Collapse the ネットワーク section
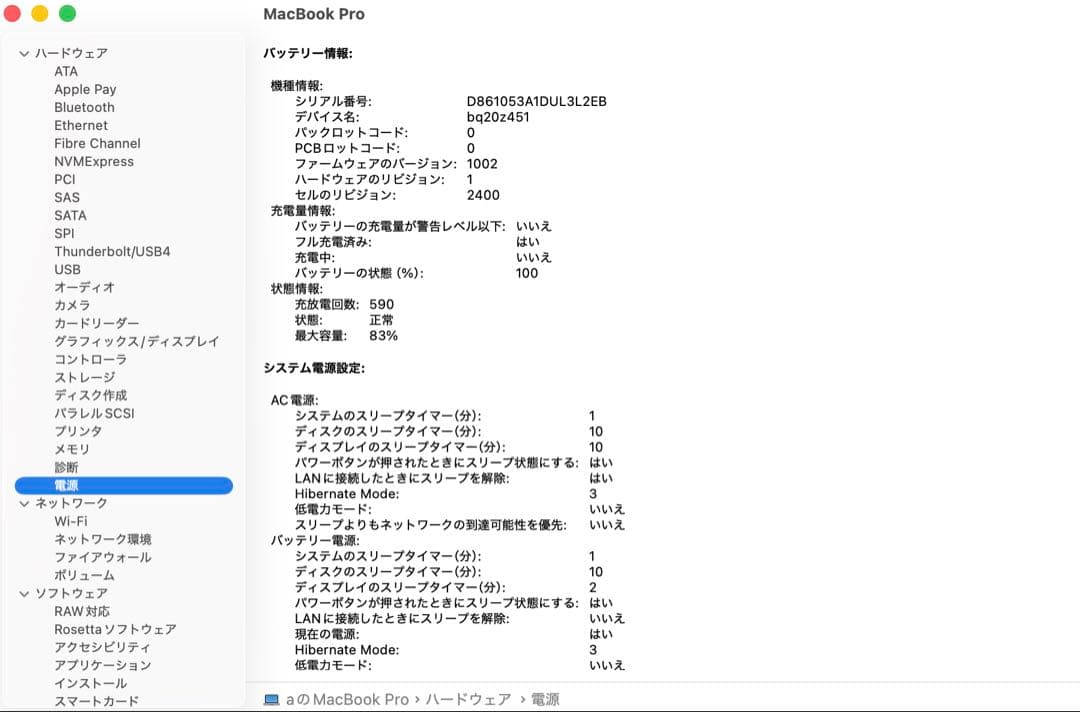The height and width of the screenshot is (712, 1080). pos(22,503)
